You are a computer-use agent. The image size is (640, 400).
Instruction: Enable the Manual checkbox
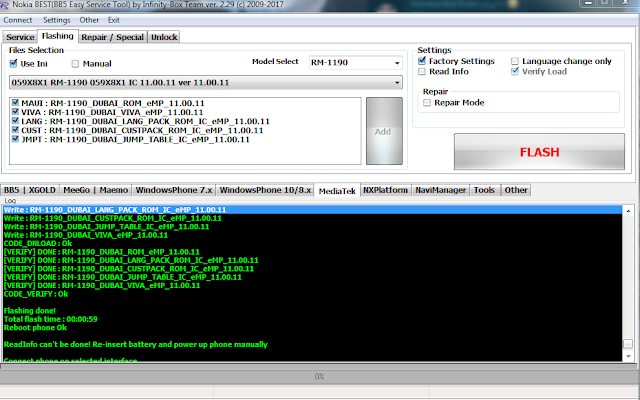click(75, 64)
